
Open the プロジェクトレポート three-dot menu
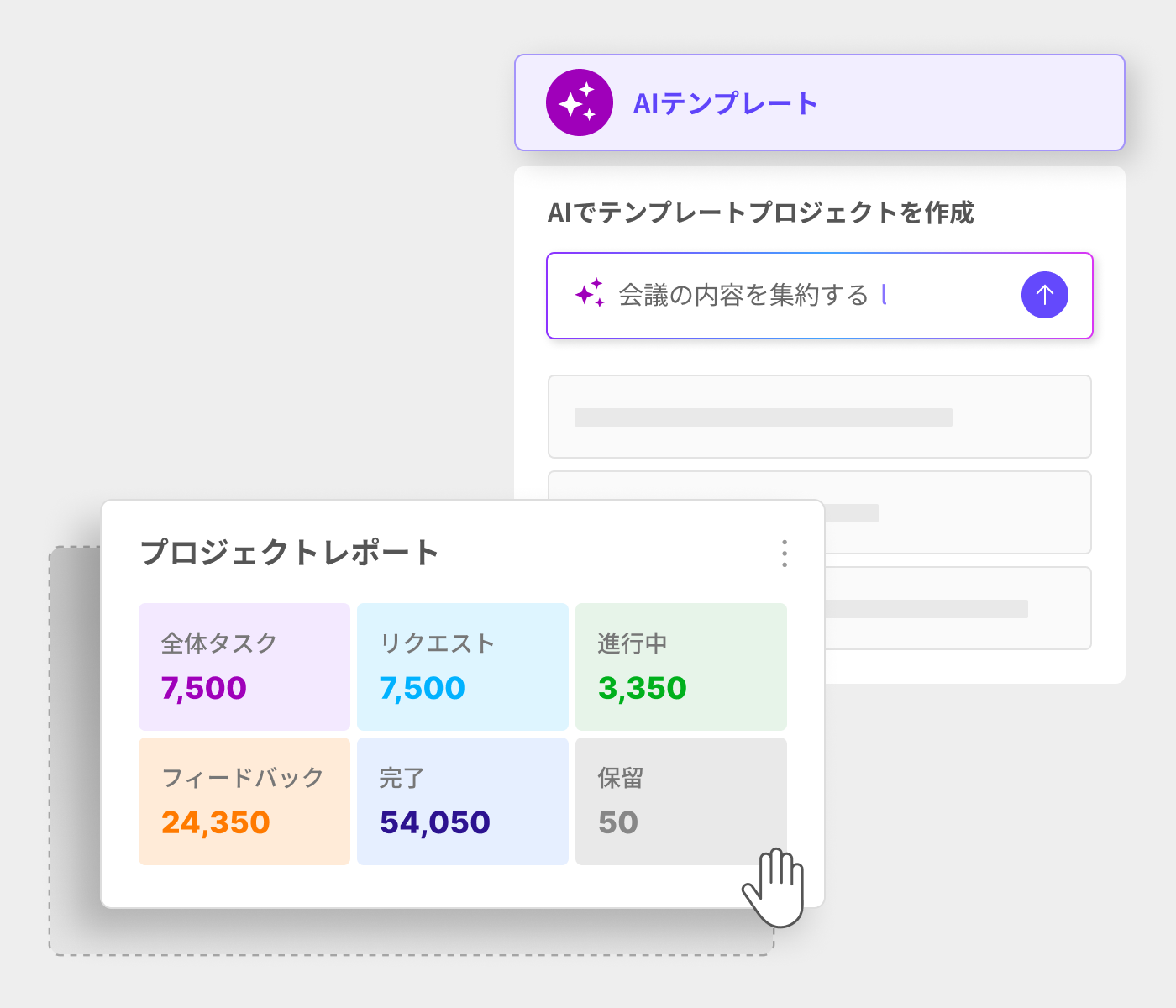785,554
